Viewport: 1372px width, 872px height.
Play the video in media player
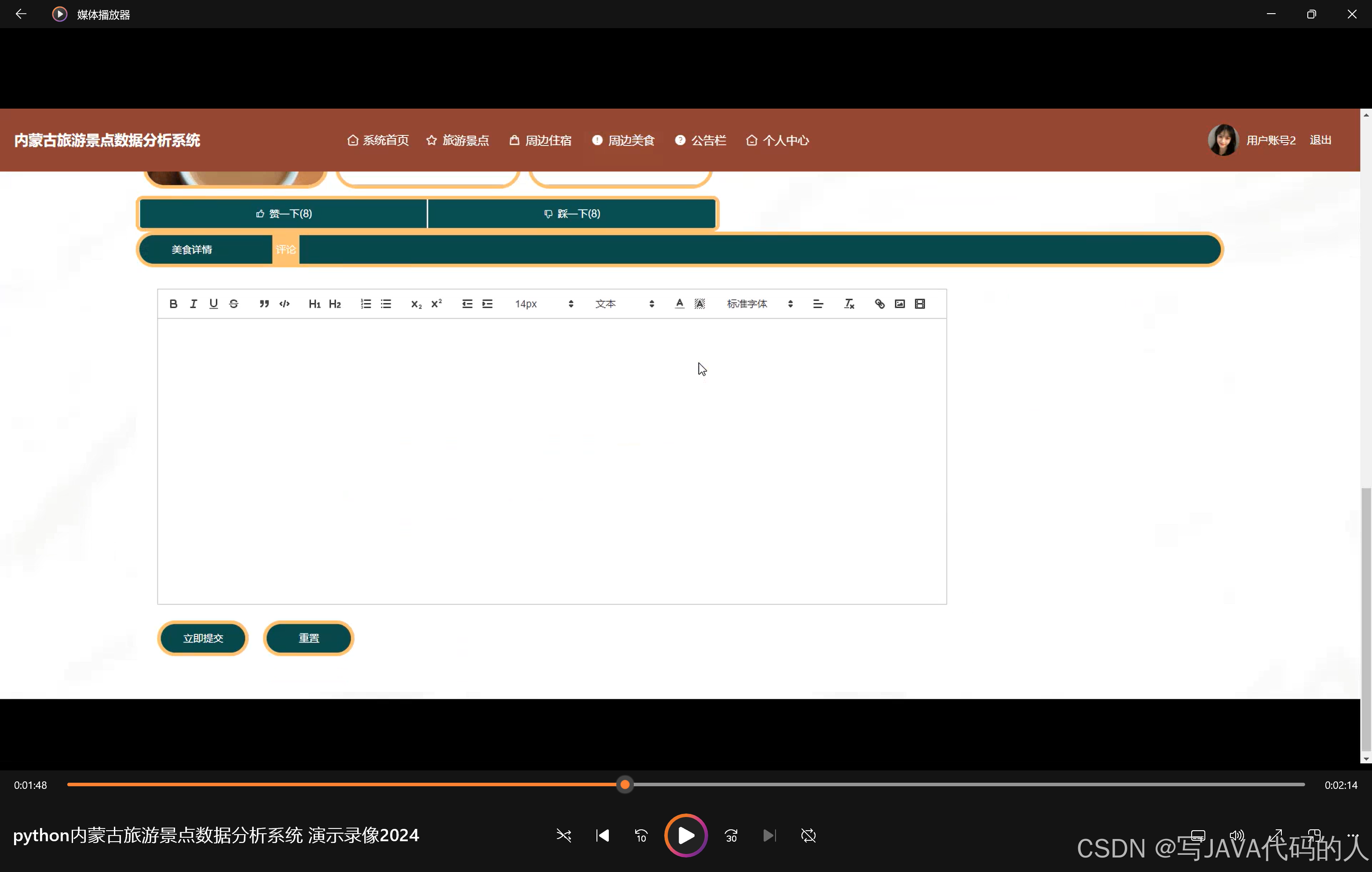[x=686, y=836]
